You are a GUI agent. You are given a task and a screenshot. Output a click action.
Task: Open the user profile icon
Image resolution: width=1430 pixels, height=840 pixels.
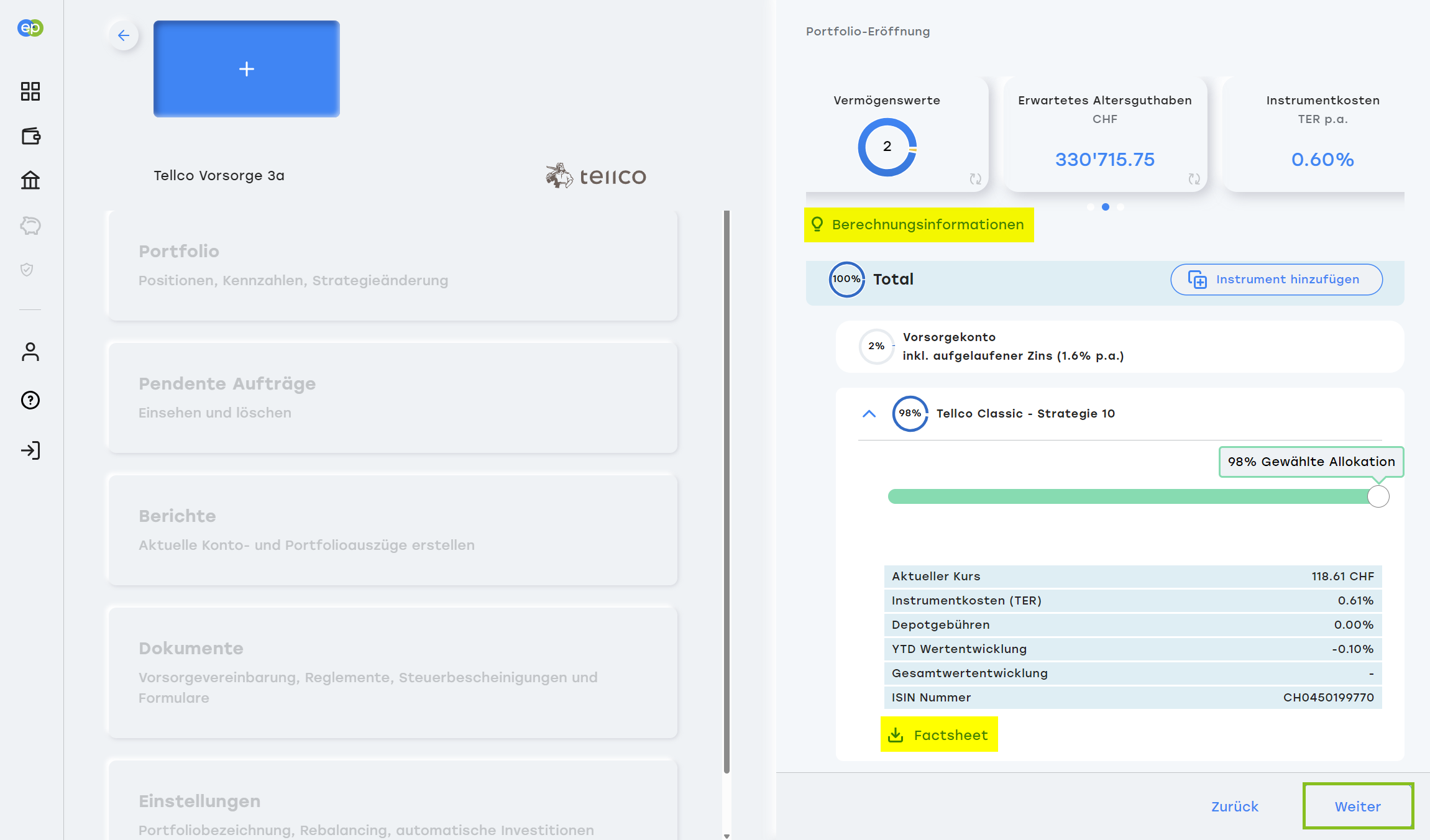coord(30,352)
